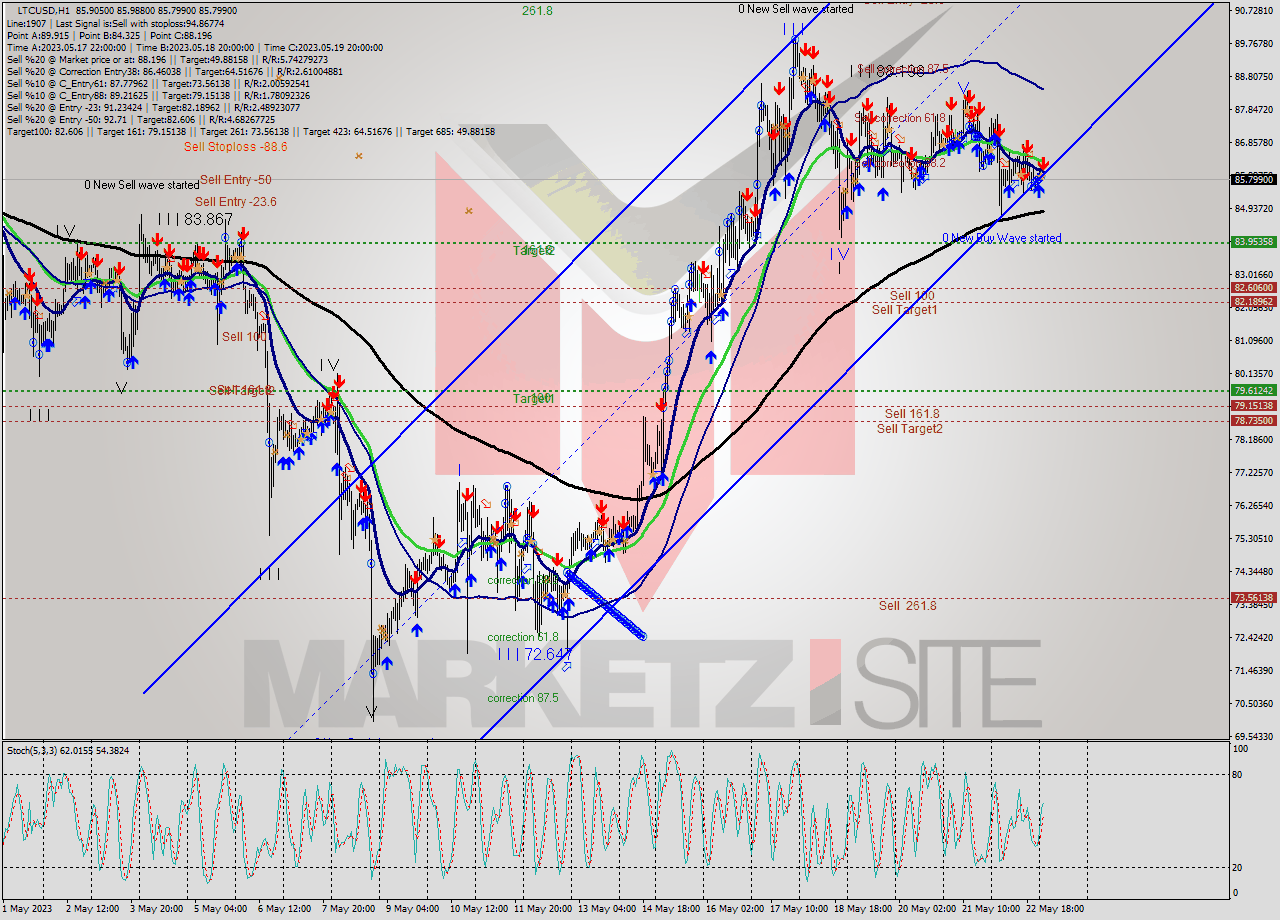1280x920 pixels.
Task: Click the red 73.56138 price tag
Action: 1254,598
